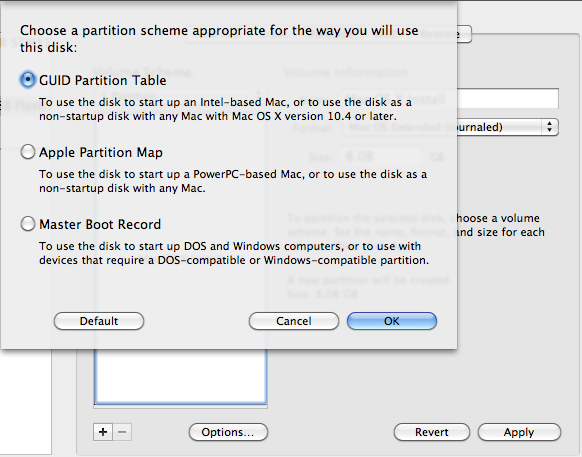Pick the Master Boot Record radio button

tap(28, 224)
